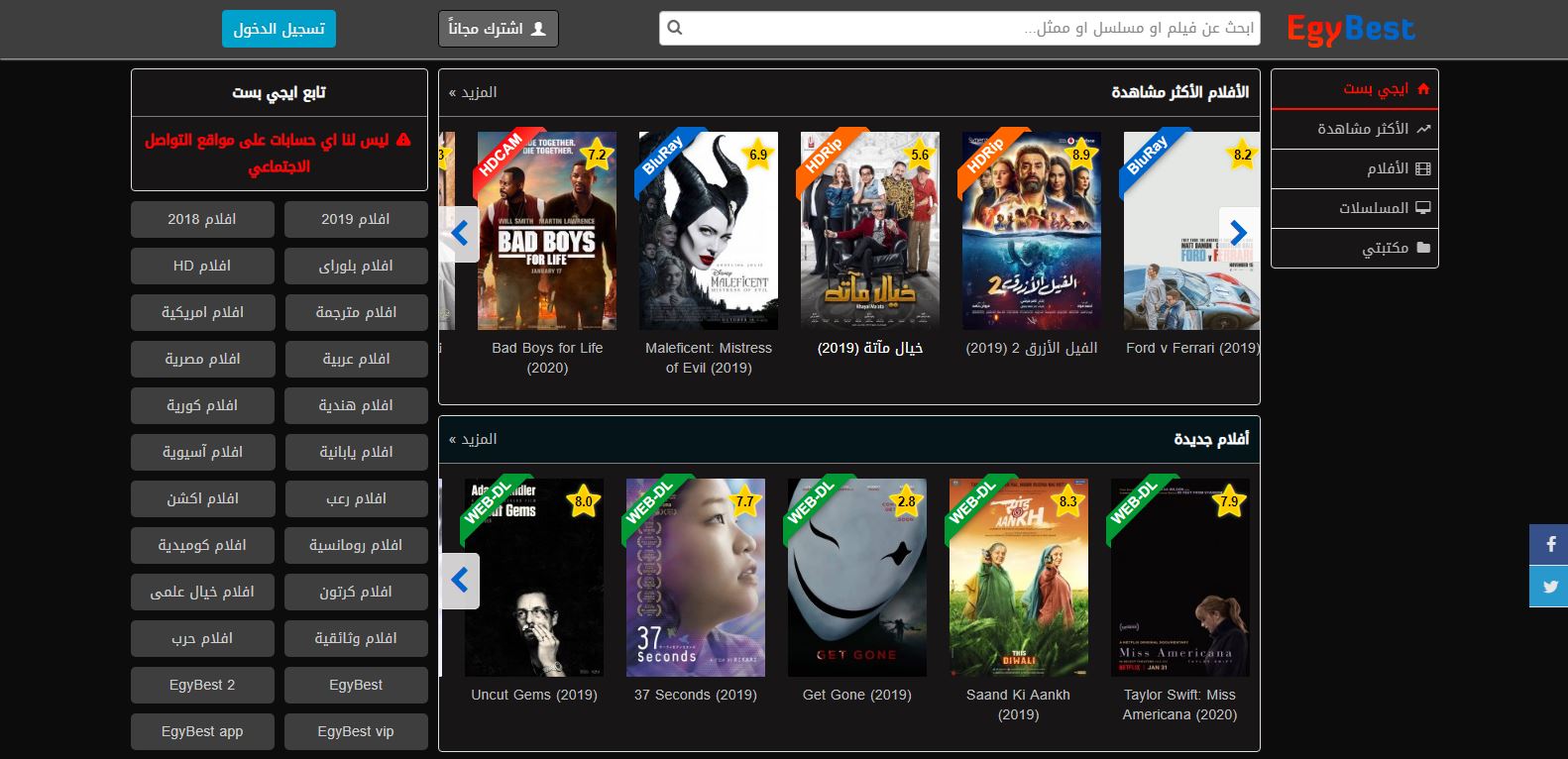
Task: Click افلام مترجمة category button
Action: [356, 312]
